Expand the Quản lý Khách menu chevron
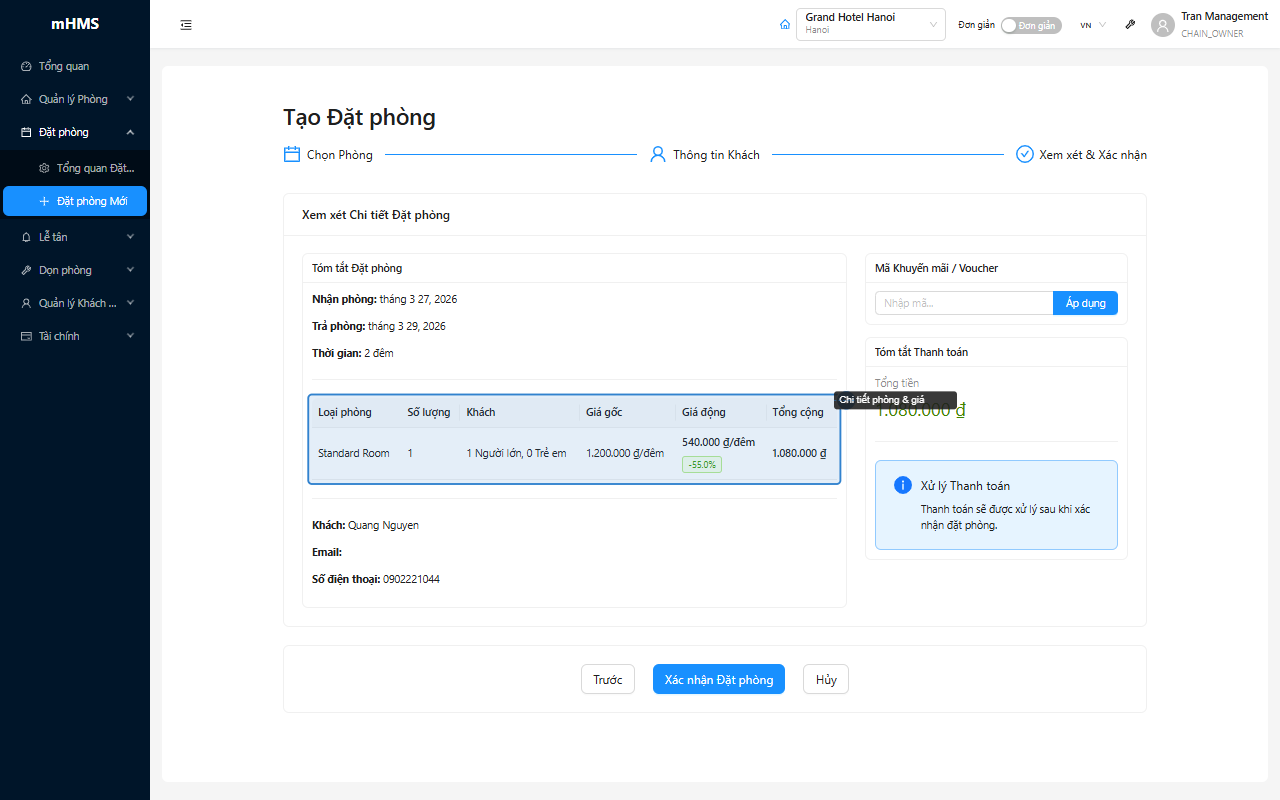The width and height of the screenshot is (1280, 800). coord(130,303)
